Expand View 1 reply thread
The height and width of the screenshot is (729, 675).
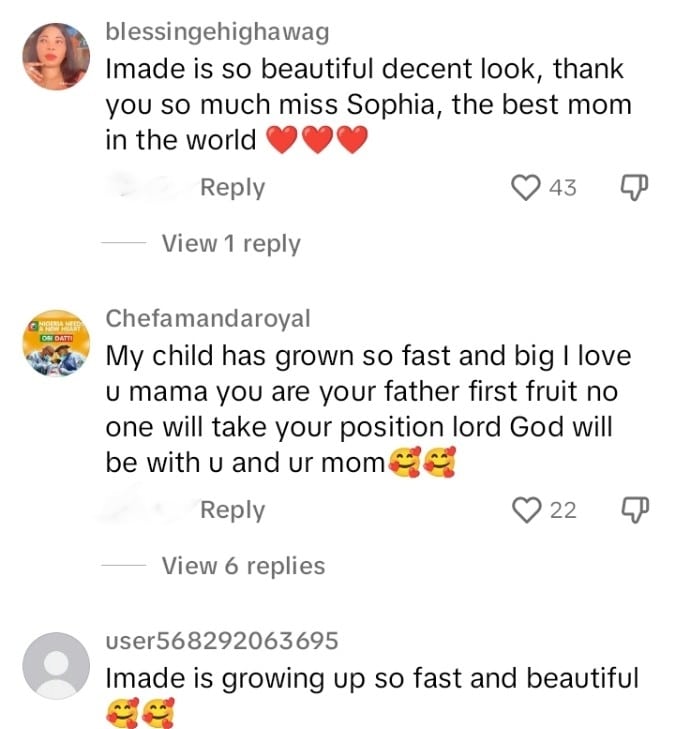(x=231, y=243)
